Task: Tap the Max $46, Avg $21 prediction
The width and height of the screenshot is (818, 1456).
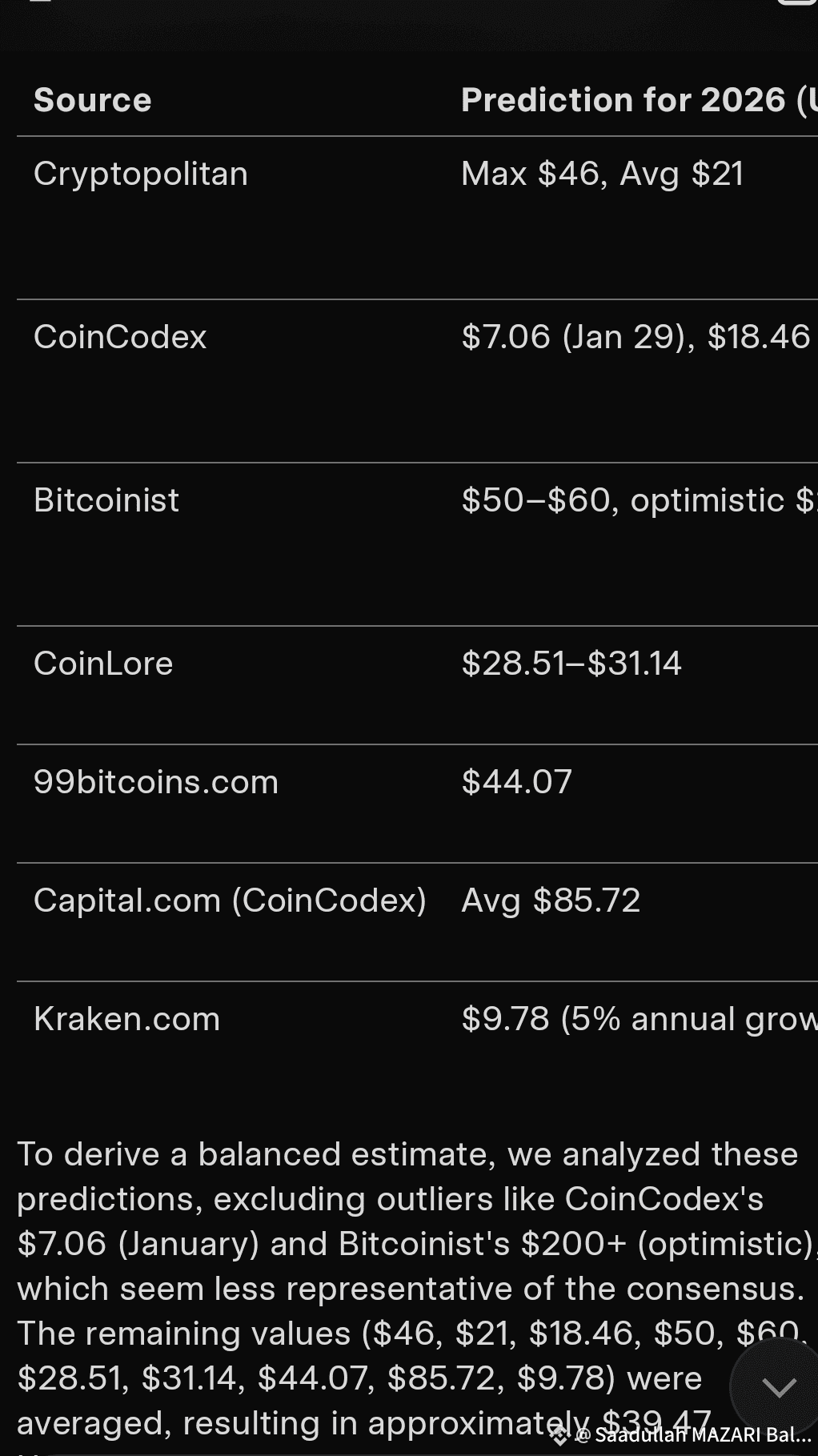Action: 603,174
